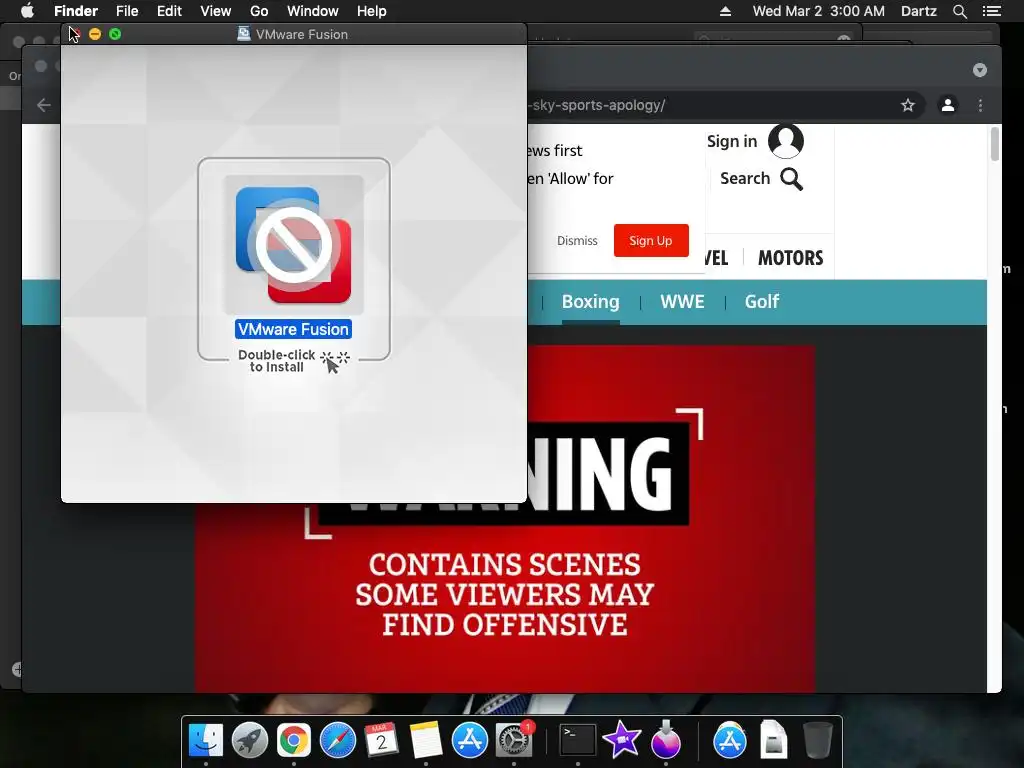Open the Window menu

click(312, 11)
